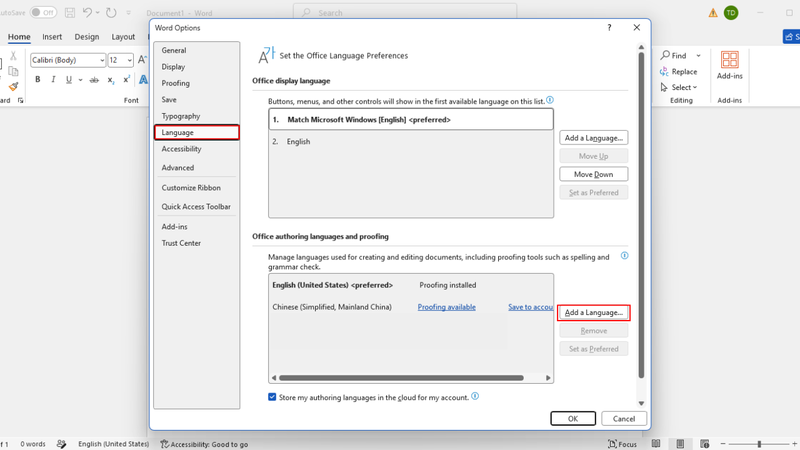Open Trust Center category
Viewport: 800px width, 450px height.
196,243
